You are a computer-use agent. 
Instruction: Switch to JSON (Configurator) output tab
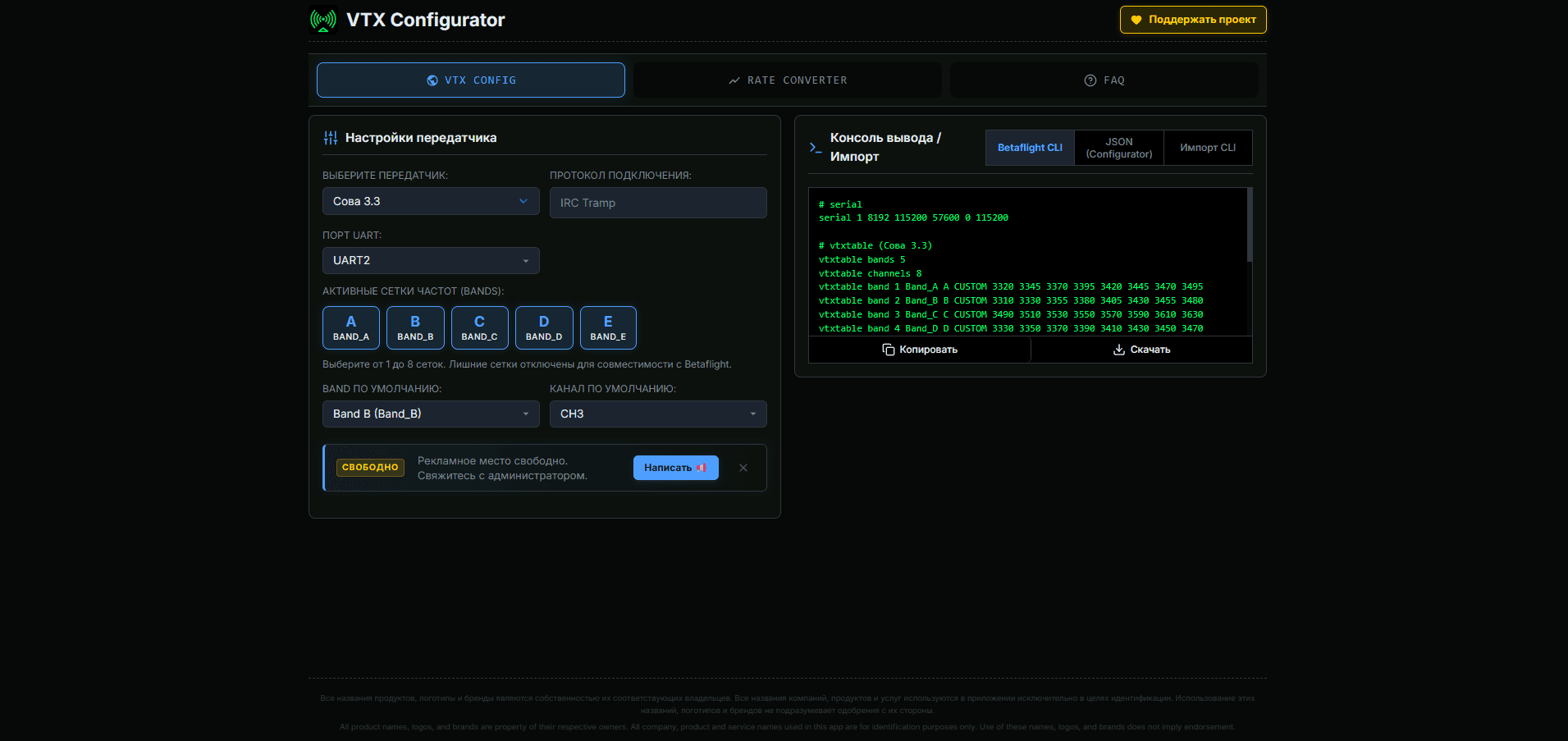[x=1119, y=148]
